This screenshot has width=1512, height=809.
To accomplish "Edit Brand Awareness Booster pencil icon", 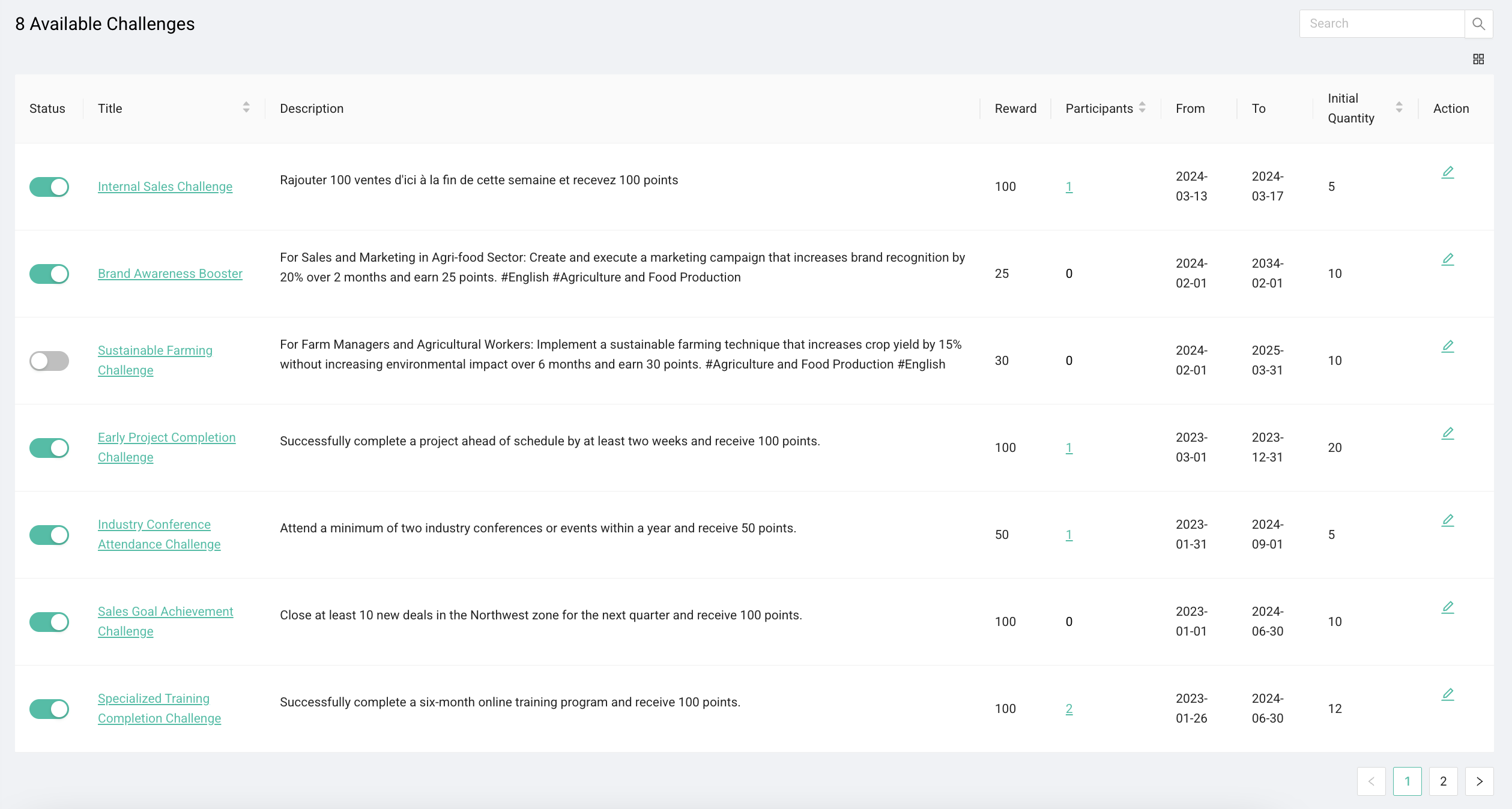I will pos(1448,260).
